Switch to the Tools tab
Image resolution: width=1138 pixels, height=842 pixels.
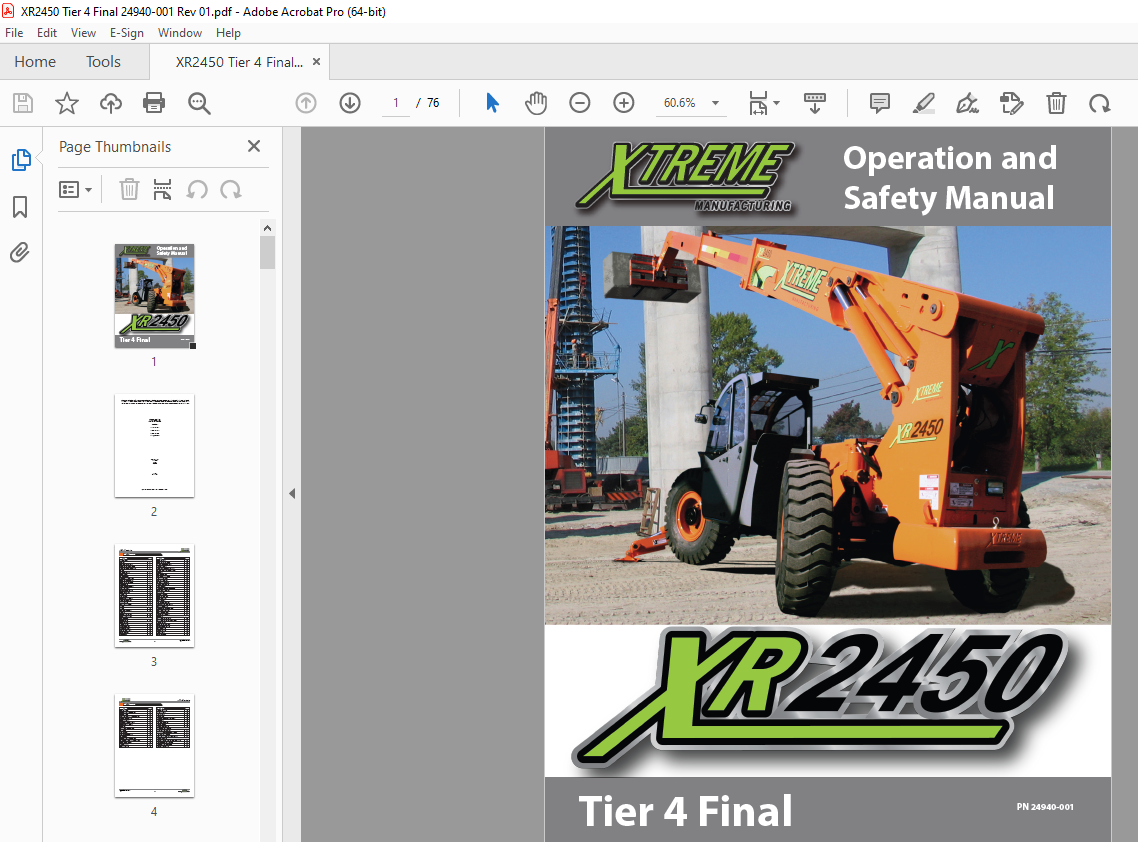[103, 62]
